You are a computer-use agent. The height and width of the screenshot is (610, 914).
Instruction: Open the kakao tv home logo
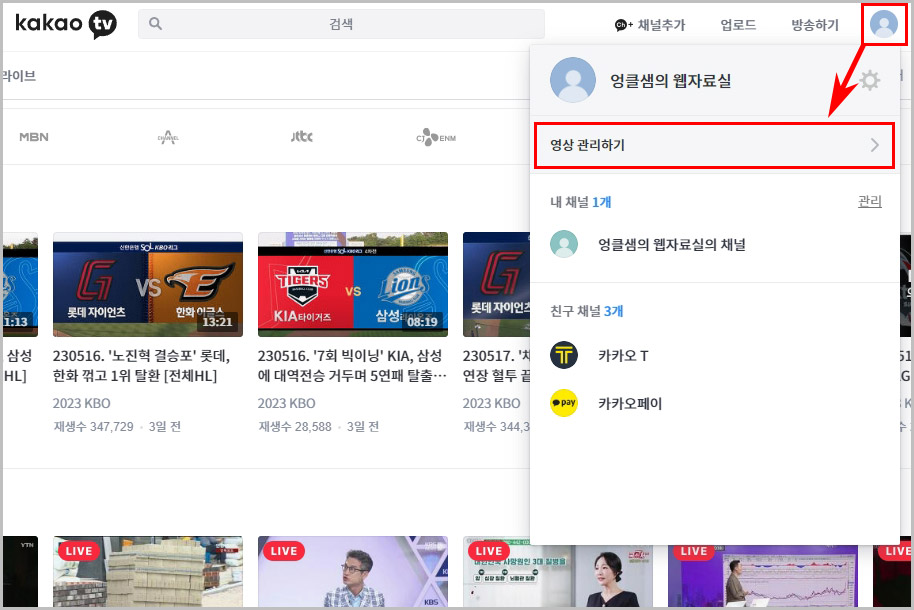[66, 24]
